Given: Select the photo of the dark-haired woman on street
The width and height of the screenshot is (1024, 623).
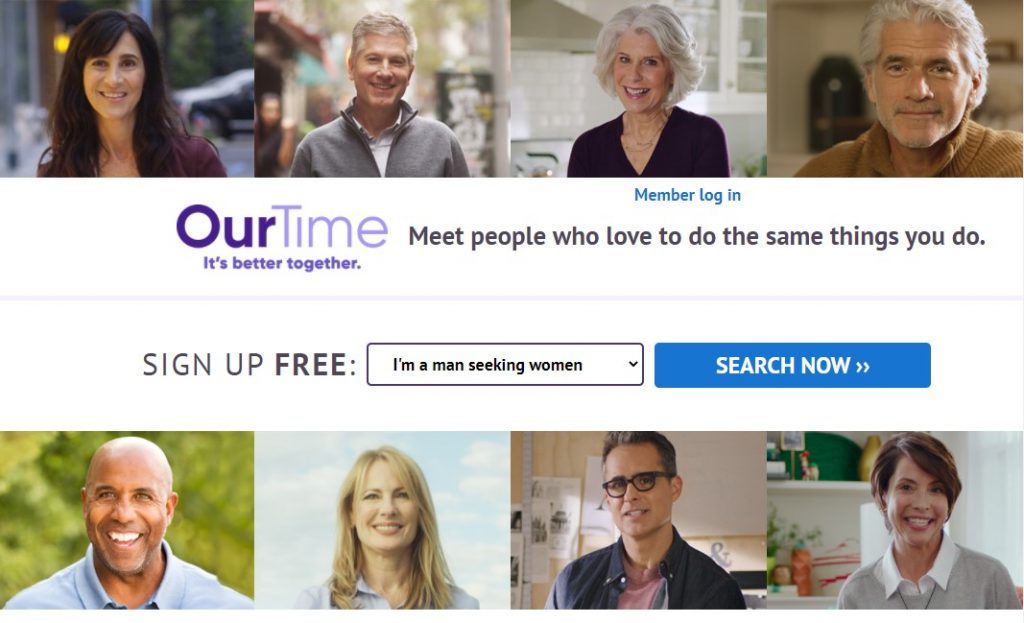Looking at the screenshot, I should point(127,88).
